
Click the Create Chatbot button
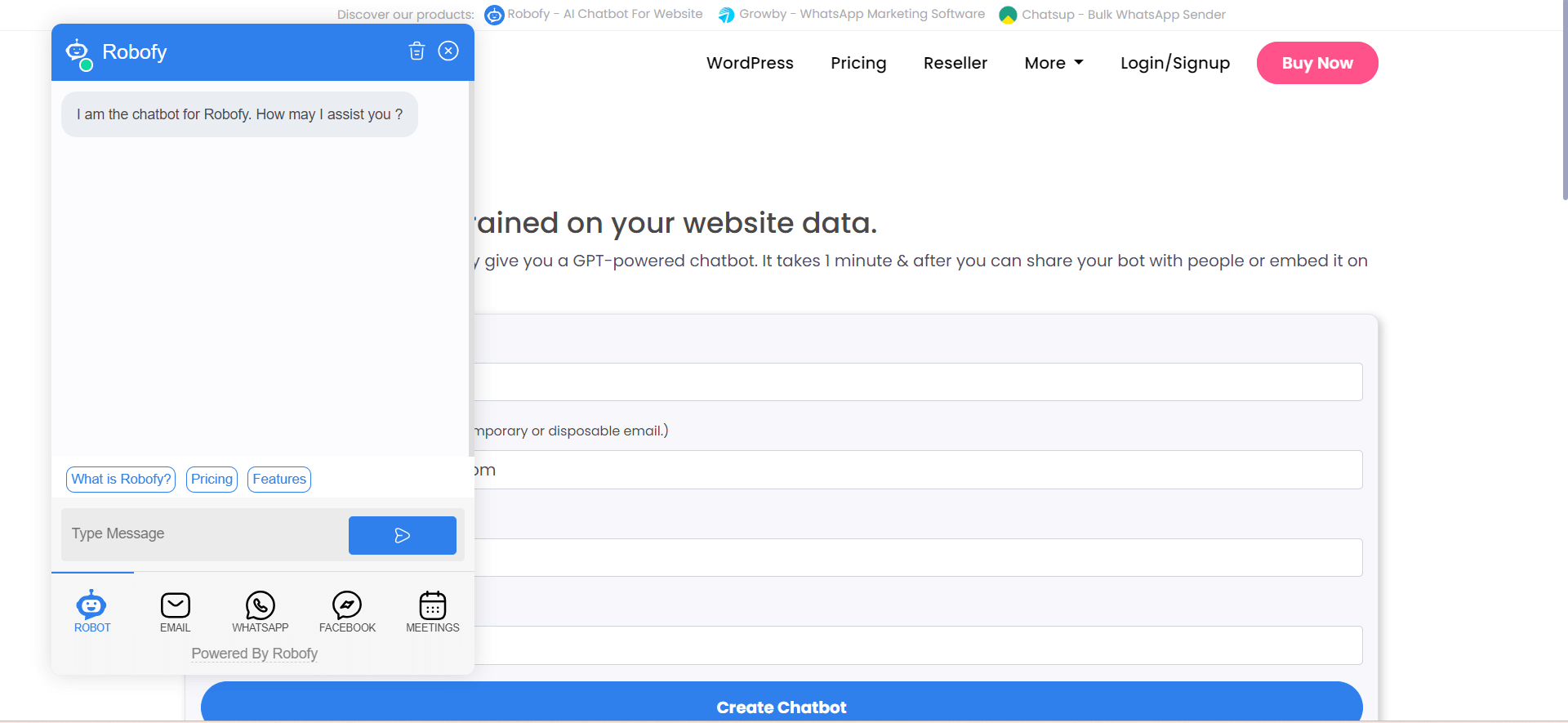(x=782, y=703)
